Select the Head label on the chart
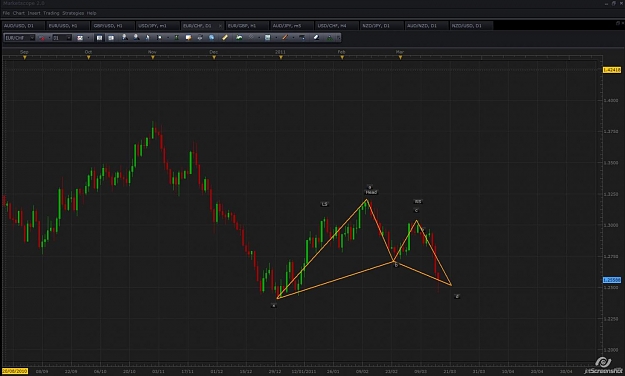This screenshot has height=376, width=625. pyautogui.click(x=371, y=192)
